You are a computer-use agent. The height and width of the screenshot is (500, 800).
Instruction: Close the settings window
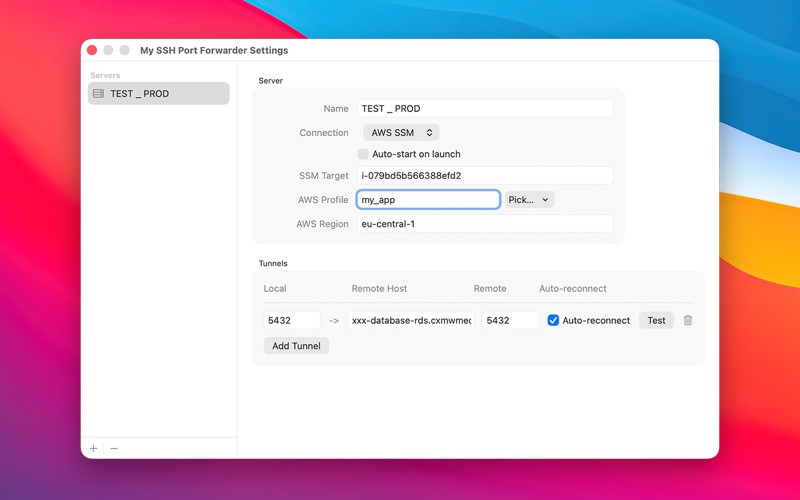tap(92, 50)
